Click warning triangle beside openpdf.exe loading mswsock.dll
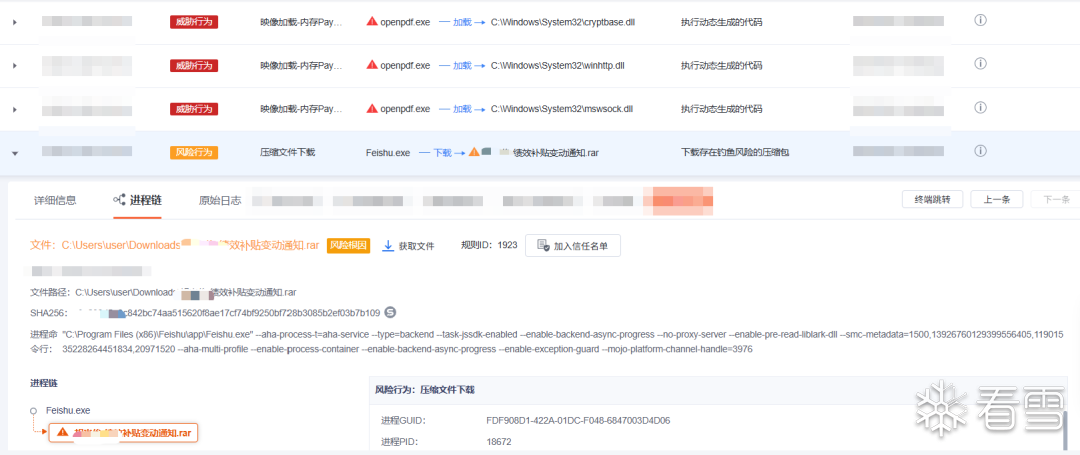The width and height of the screenshot is (1080, 455). click(x=372, y=108)
